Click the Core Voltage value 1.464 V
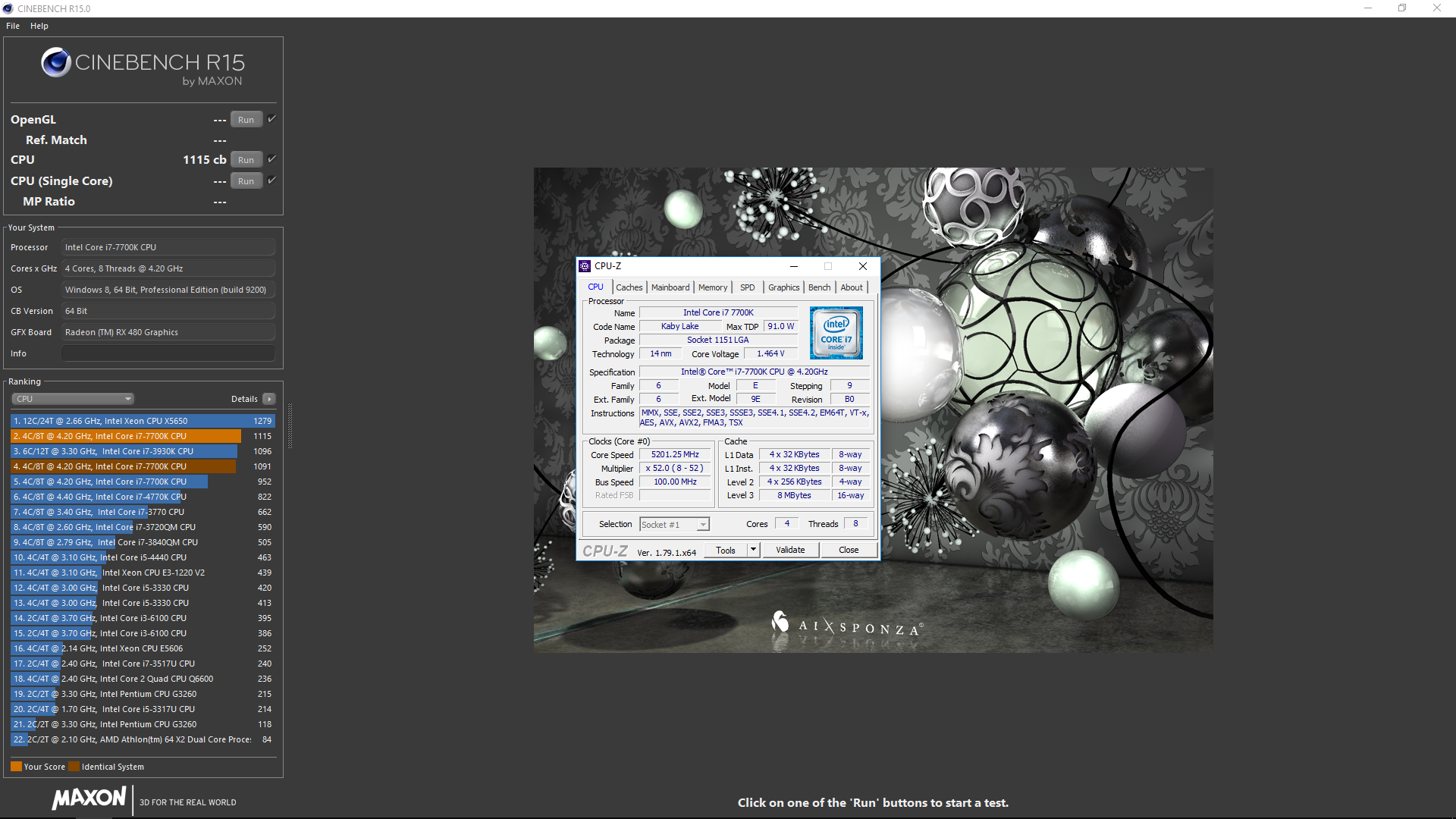The height and width of the screenshot is (819, 1456). pos(770,354)
